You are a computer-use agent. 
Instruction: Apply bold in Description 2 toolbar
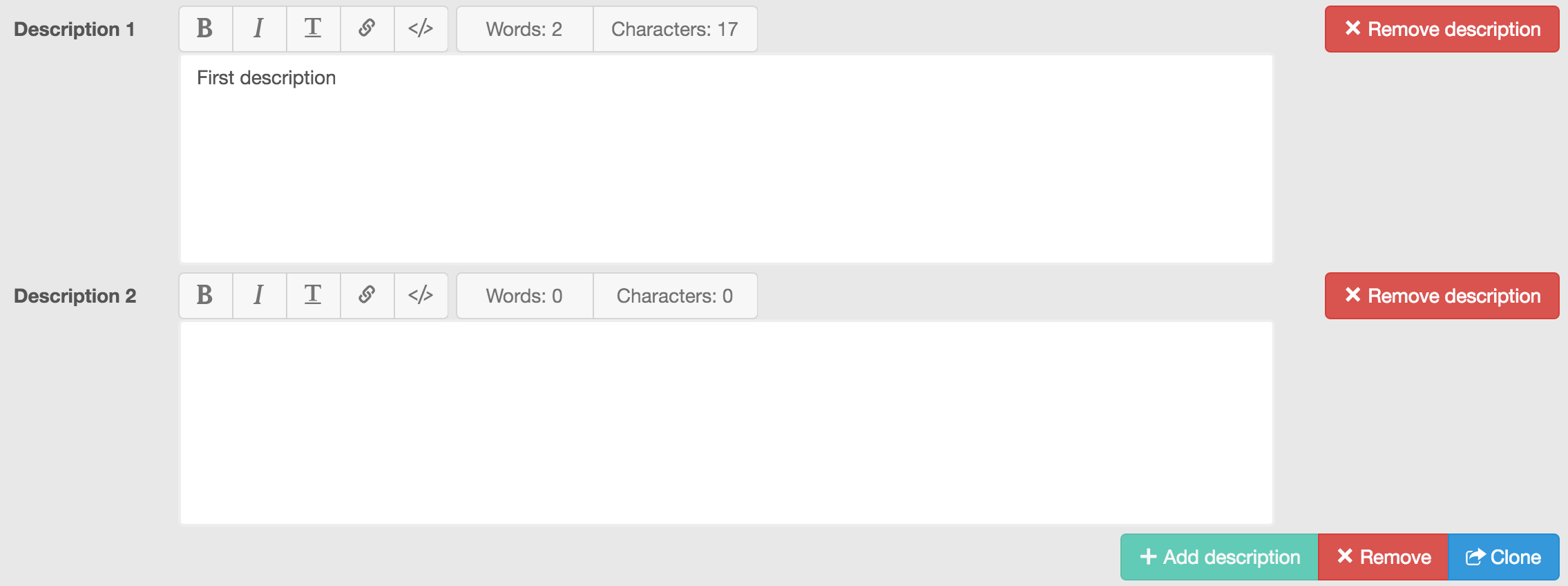click(205, 296)
